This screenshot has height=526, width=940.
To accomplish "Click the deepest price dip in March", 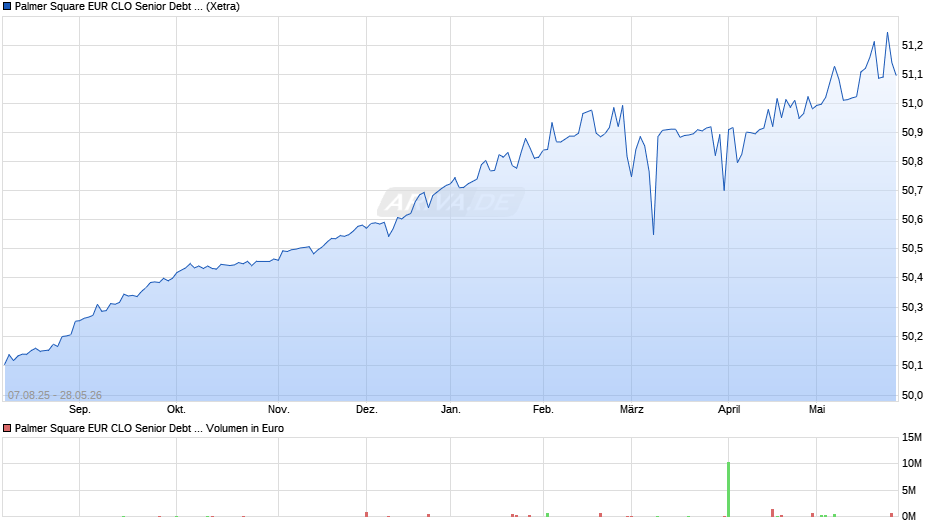I will point(653,234).
